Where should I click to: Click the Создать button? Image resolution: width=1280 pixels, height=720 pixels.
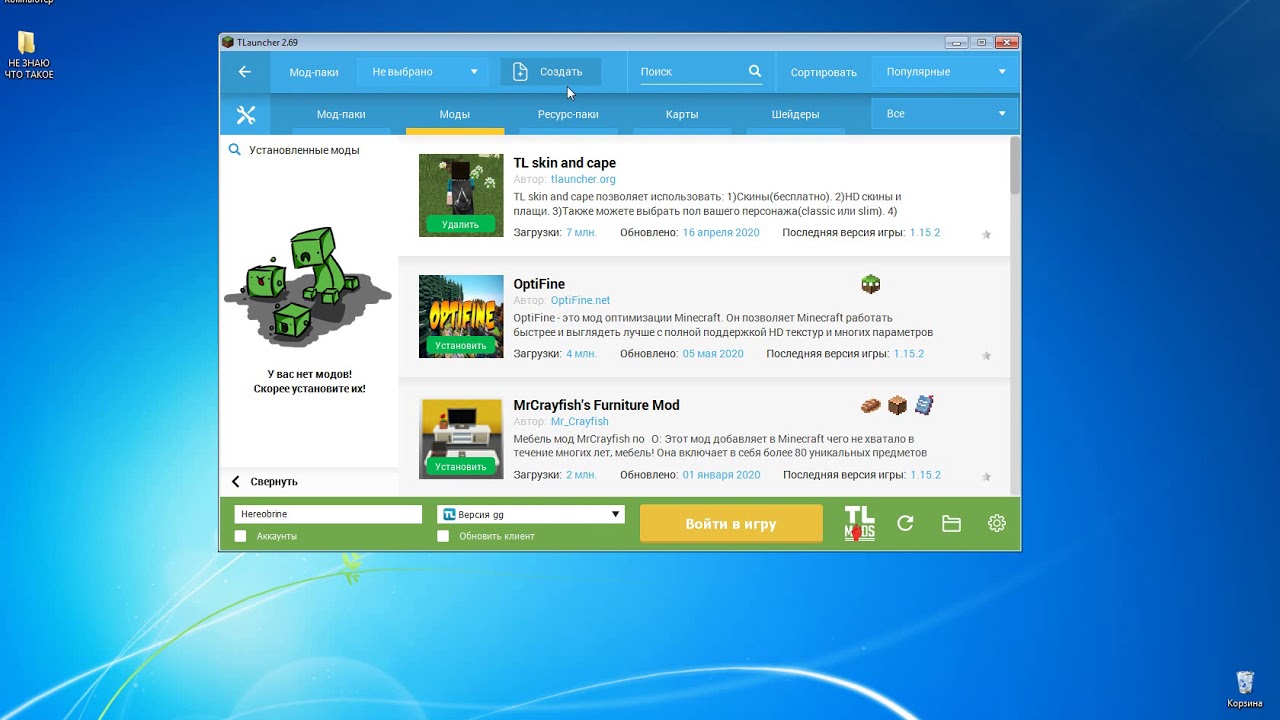point(551,72)
